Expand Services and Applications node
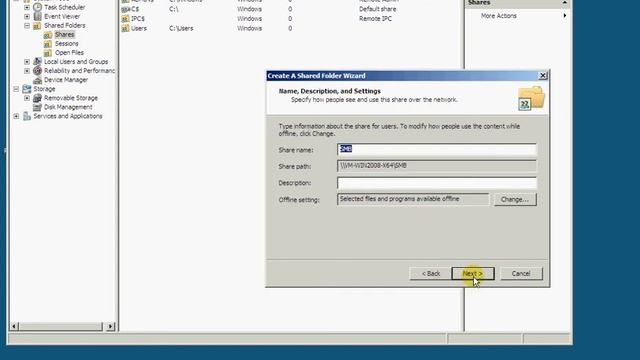This screenshot has height=360, width=640. coord(16,116)
